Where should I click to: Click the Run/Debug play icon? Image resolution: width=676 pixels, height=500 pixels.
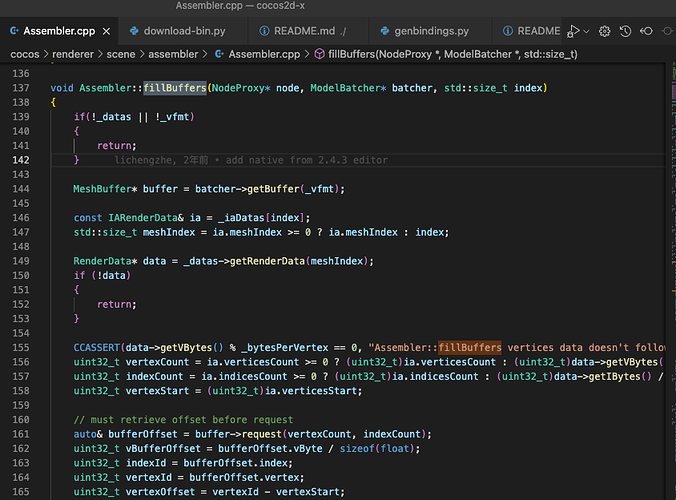573,31
